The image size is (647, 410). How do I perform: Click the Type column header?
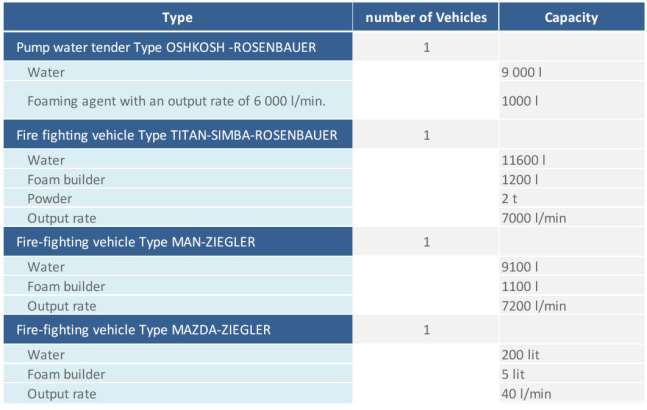(178, 17)
